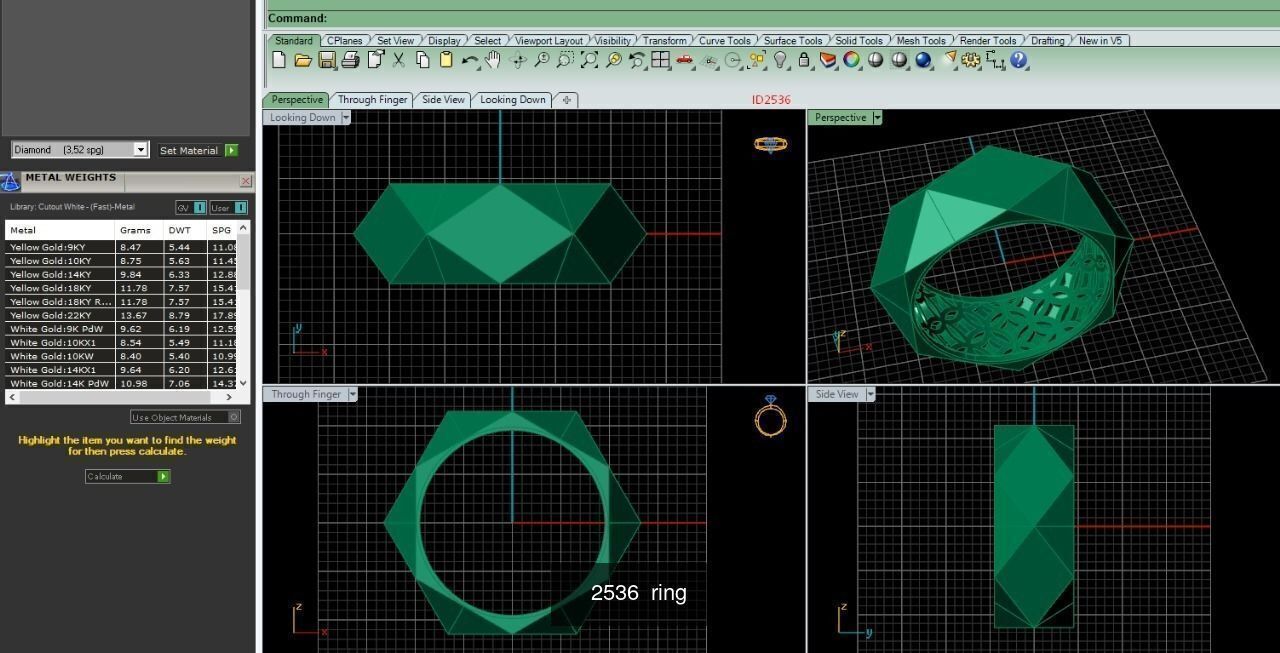Select the Rotate view tool
The width and height of the screenshot is (1280, 653).
point(518,60)
